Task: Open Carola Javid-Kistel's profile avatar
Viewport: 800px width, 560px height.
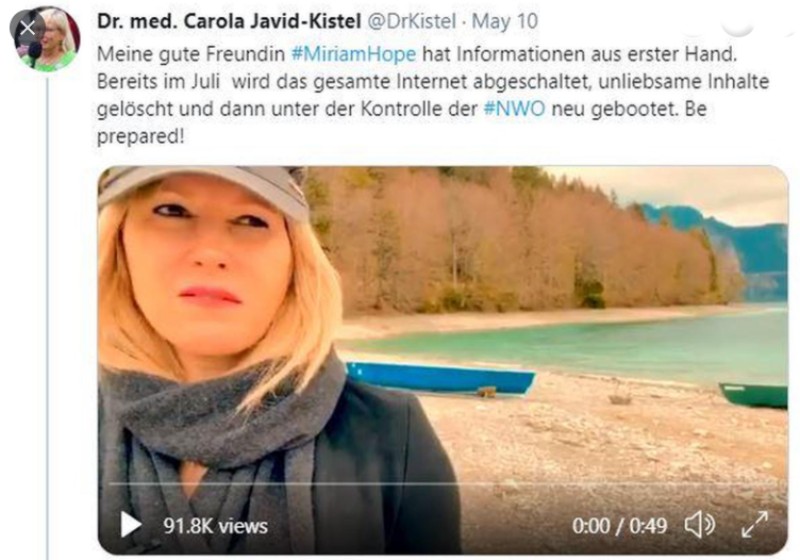Action: click(49, 39)
